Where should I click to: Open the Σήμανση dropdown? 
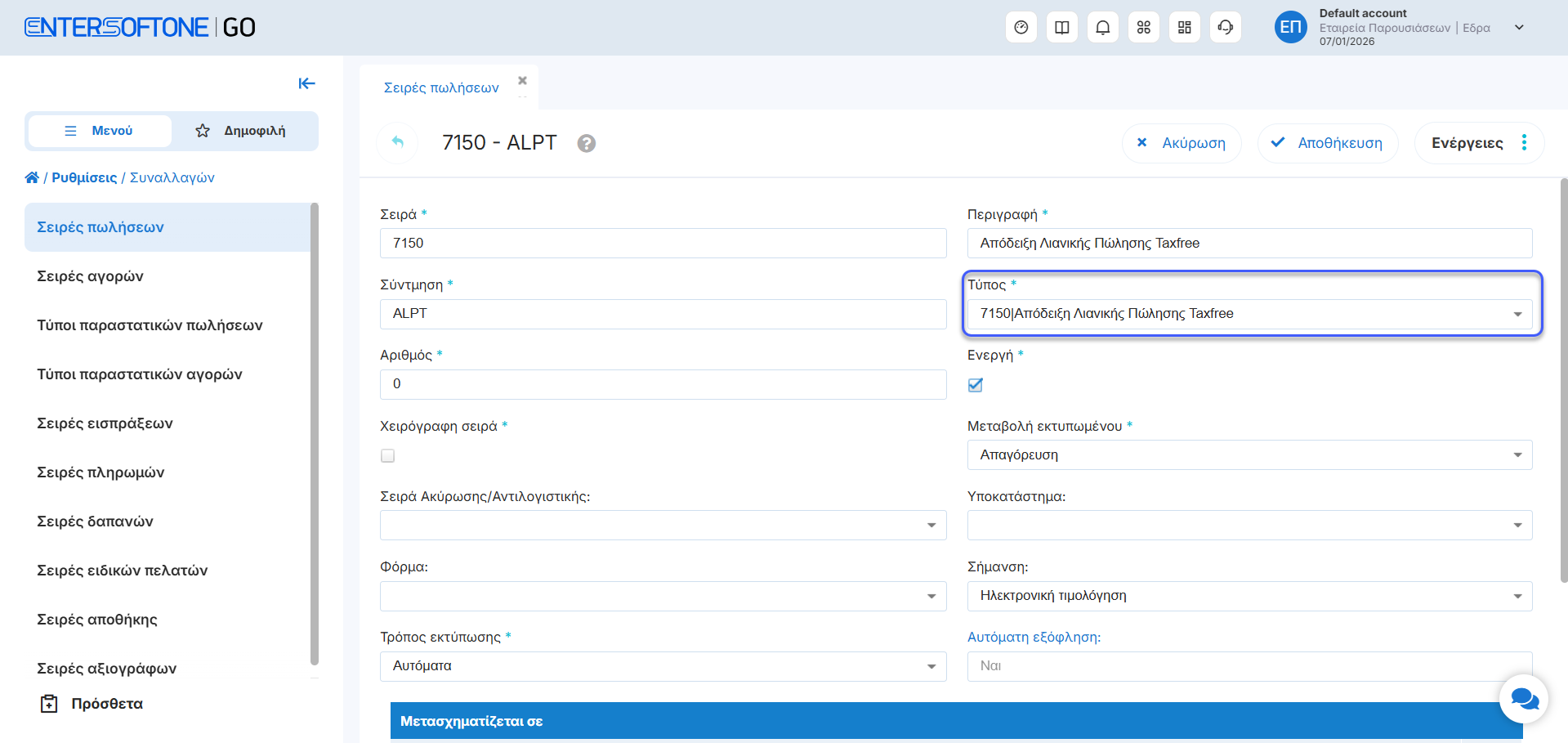[1249, 596]
